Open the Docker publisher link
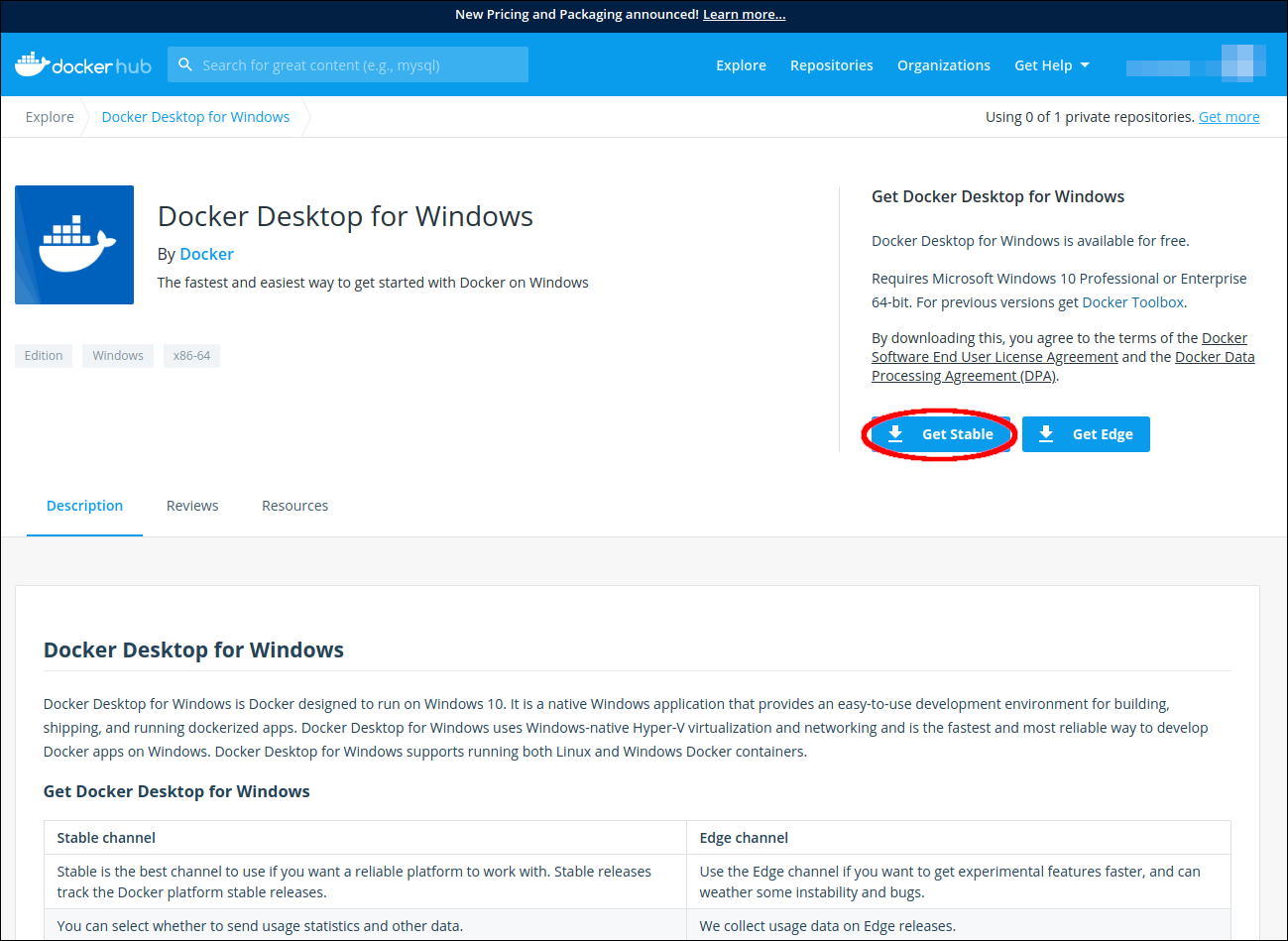The height and width of the screenshot is (941, 1288). coord(207,254)
